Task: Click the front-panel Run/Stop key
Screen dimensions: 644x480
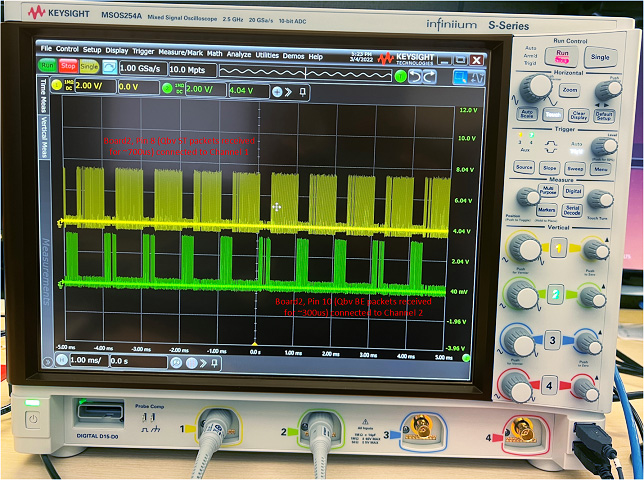Action: [562, 56]
